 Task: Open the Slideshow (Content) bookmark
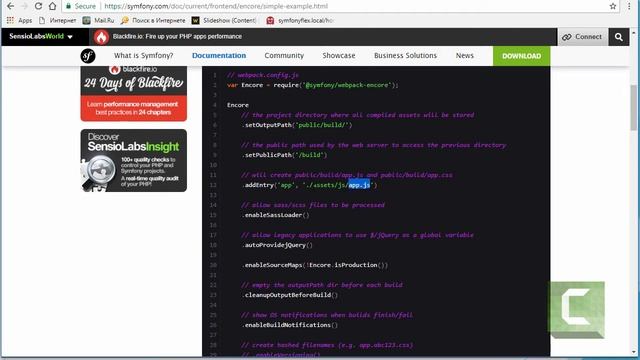coord(224,20)
